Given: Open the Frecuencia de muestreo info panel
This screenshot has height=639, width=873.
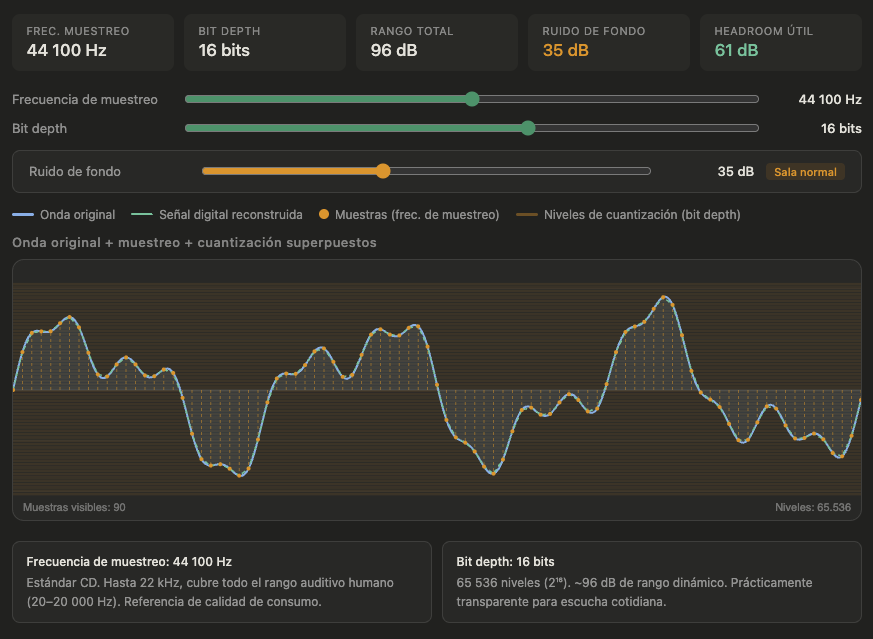Looking at the screenshot, I should [222, 582].
